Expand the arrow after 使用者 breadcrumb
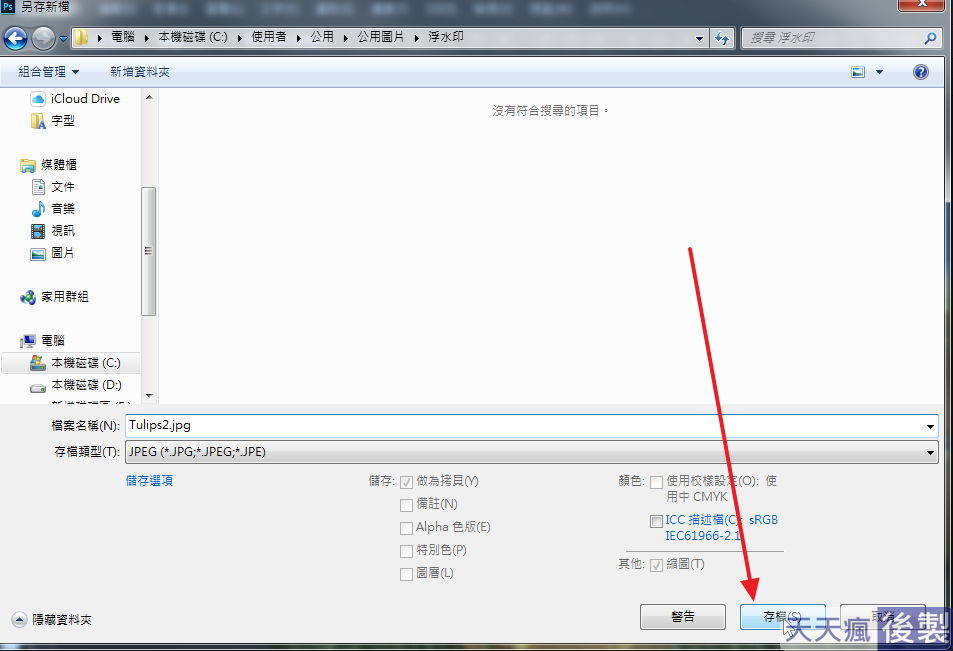953x651 pixels. pos(298,38)
